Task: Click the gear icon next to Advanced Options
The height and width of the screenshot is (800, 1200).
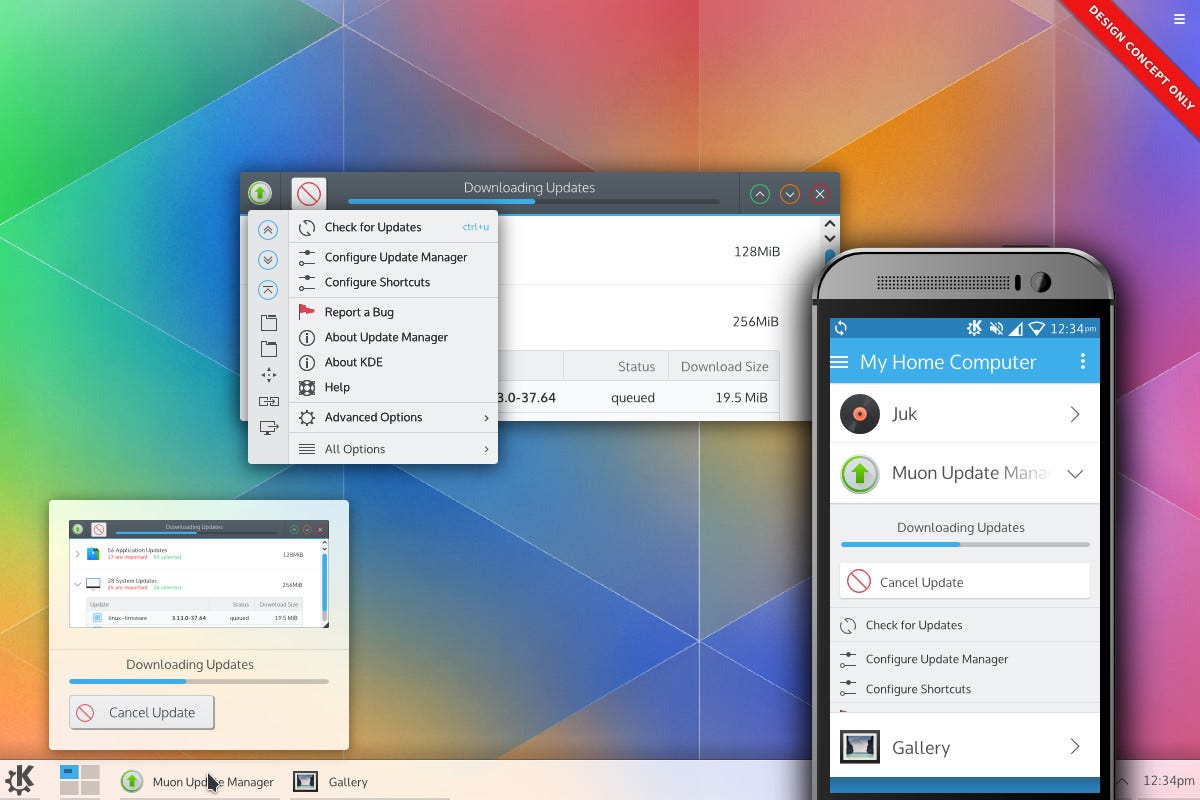Action: click(307, 417)
